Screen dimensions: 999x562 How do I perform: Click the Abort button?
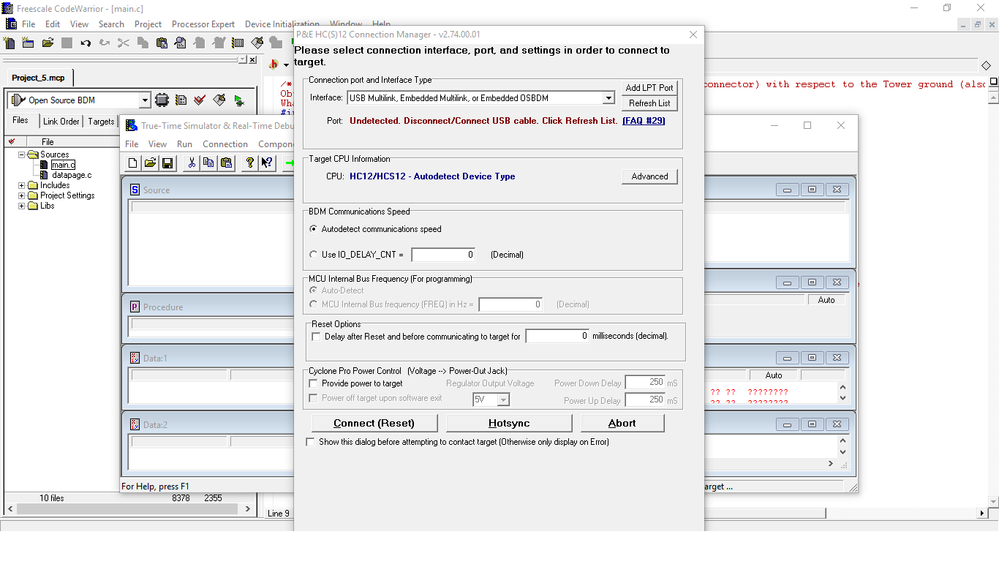tap(622, 423)
